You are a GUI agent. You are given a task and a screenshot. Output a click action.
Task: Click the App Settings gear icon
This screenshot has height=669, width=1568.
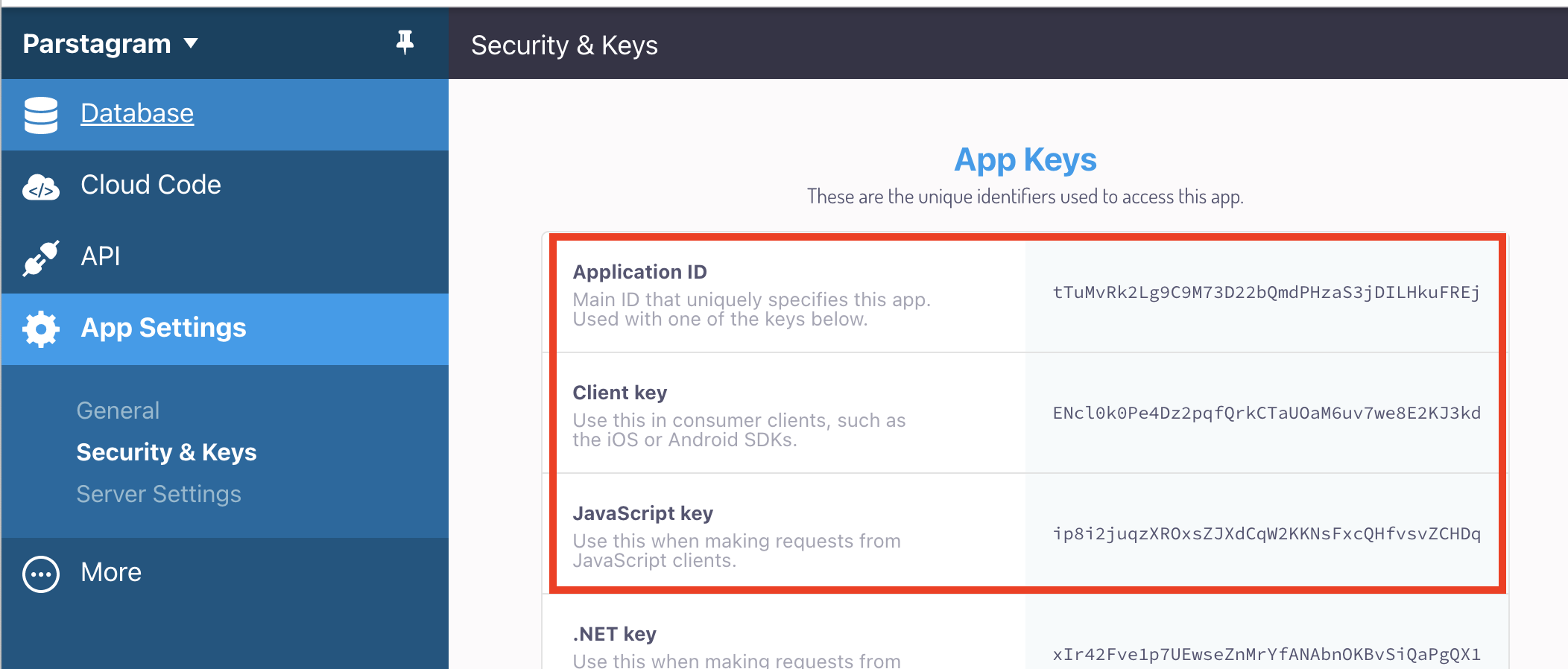[41, 329]
